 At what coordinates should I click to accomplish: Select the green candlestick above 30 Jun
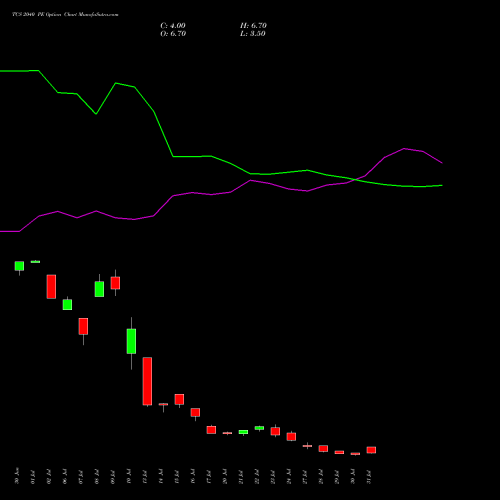(19, 266)
